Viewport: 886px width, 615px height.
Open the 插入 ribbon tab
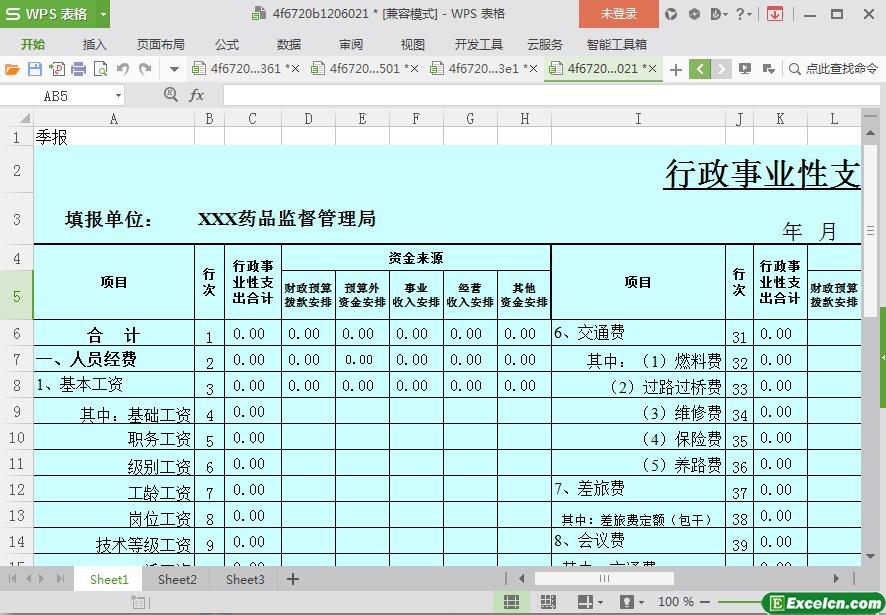94,44
